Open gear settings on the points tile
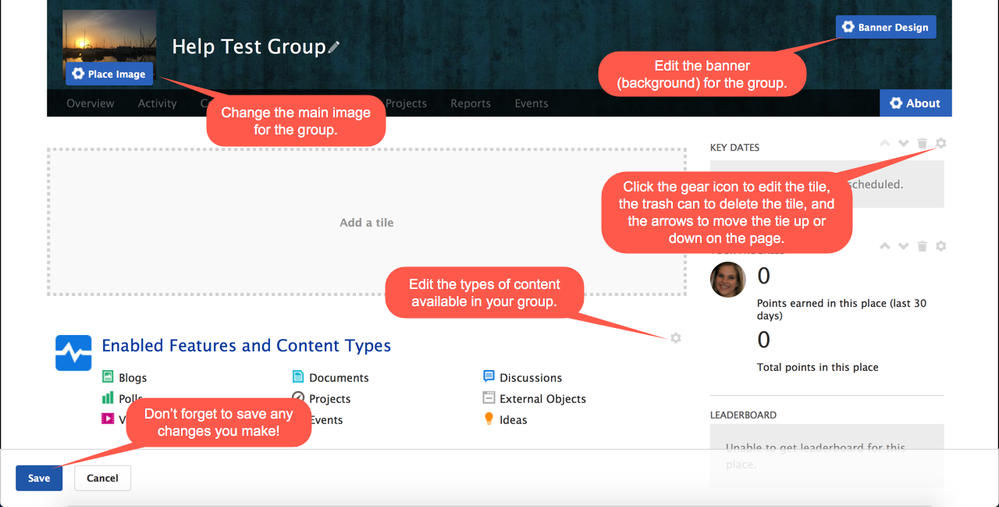The height and width of the screenshot is (507, 999). [941, 246]
